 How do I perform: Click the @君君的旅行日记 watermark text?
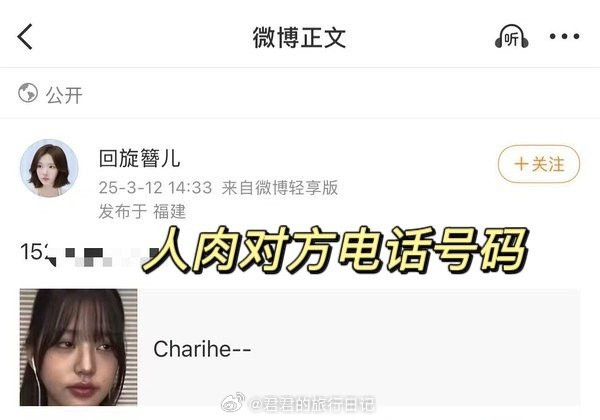(x=313, y=405)
